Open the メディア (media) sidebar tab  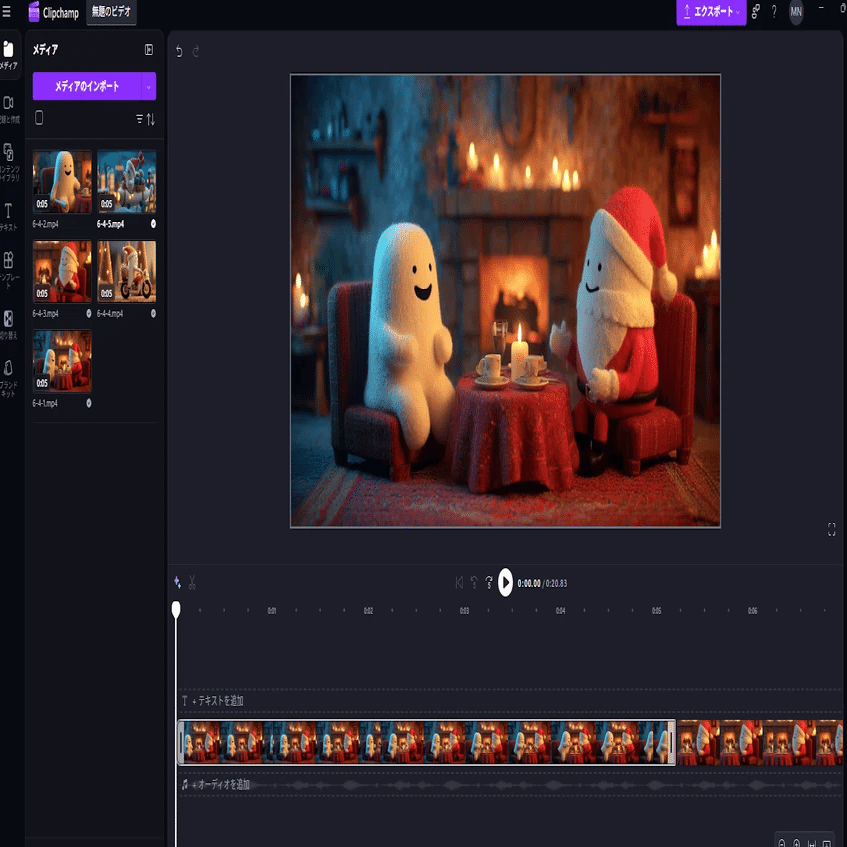click(x=9, y=56)
